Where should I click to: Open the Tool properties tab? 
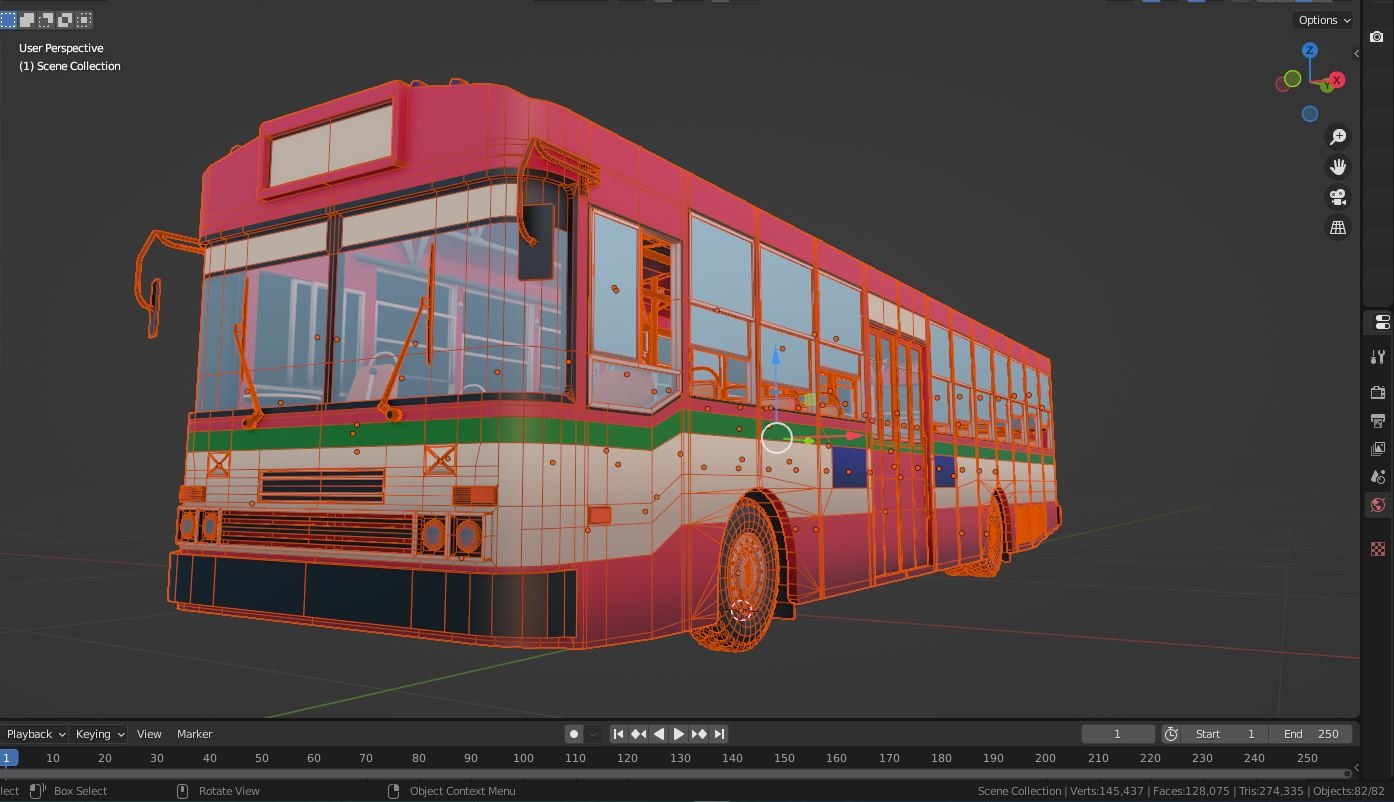pos(1377,356)
